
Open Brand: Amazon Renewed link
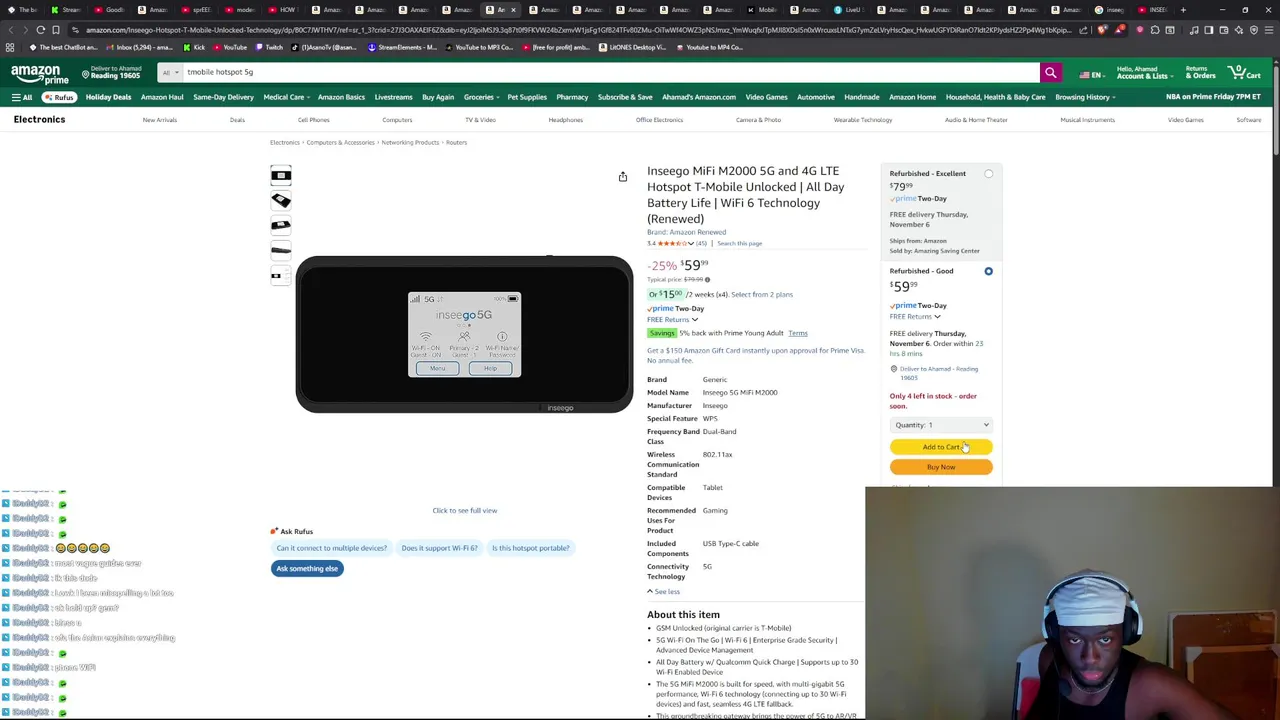pos(686,232)
